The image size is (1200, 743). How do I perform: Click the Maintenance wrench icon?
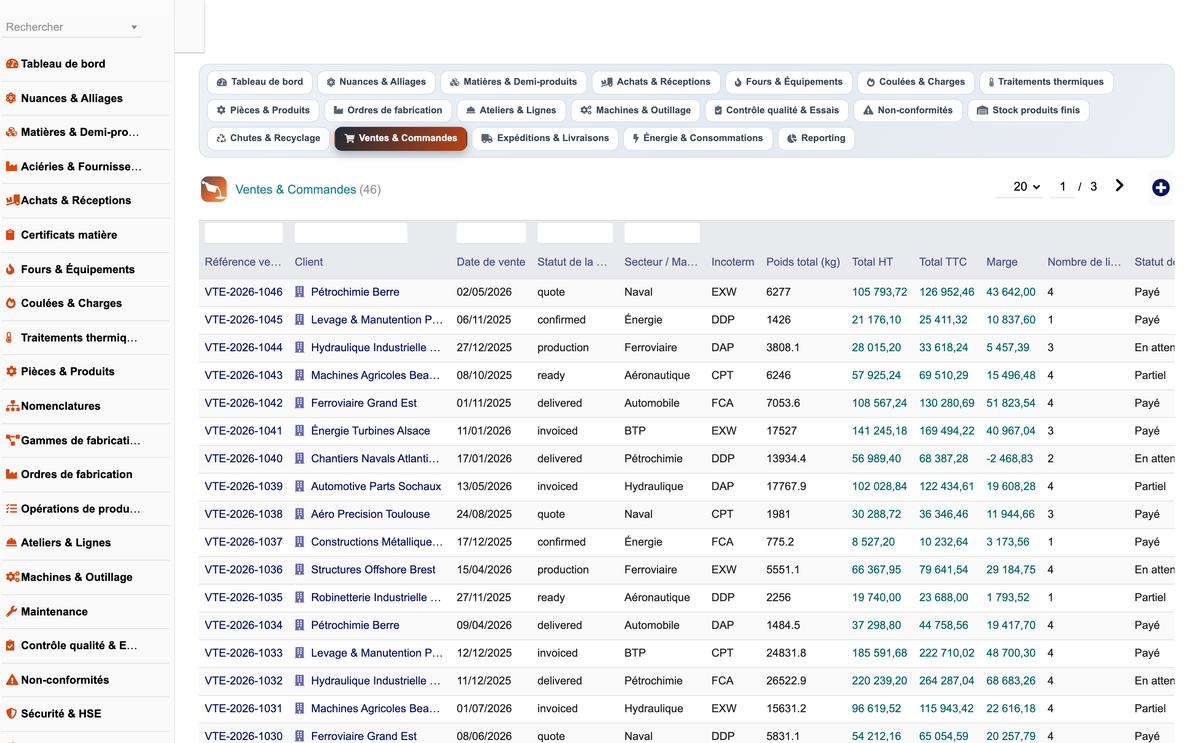[x=12, y=611]
